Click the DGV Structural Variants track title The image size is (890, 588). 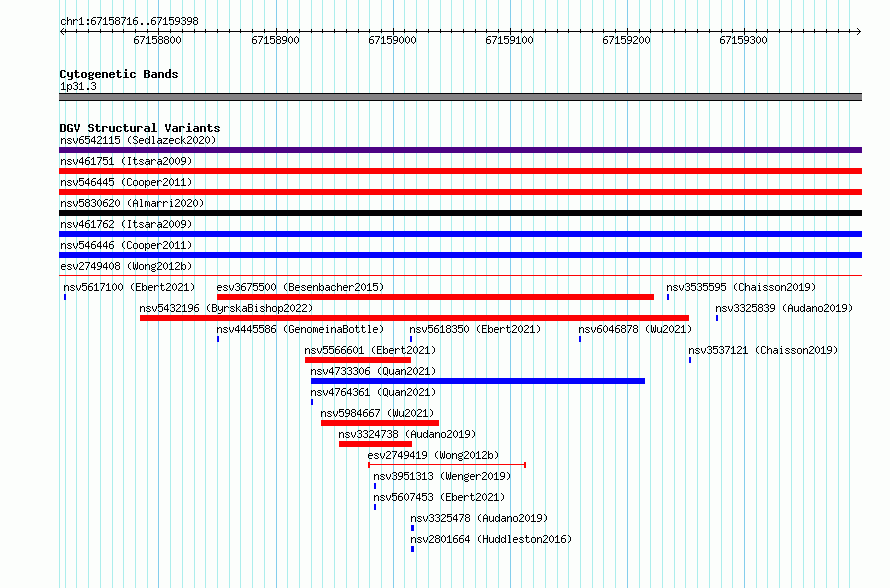click(140, 128)
